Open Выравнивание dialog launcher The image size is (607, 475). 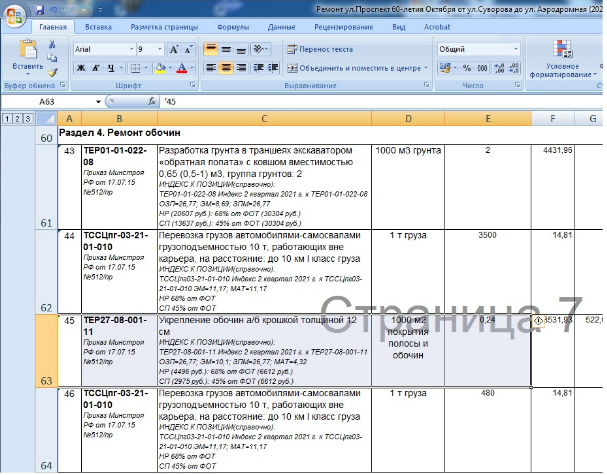pos(427,85)
